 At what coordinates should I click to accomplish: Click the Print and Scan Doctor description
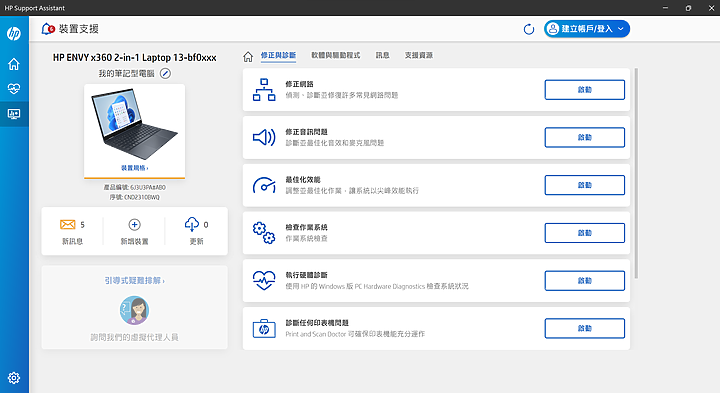[x=355, y=334]
